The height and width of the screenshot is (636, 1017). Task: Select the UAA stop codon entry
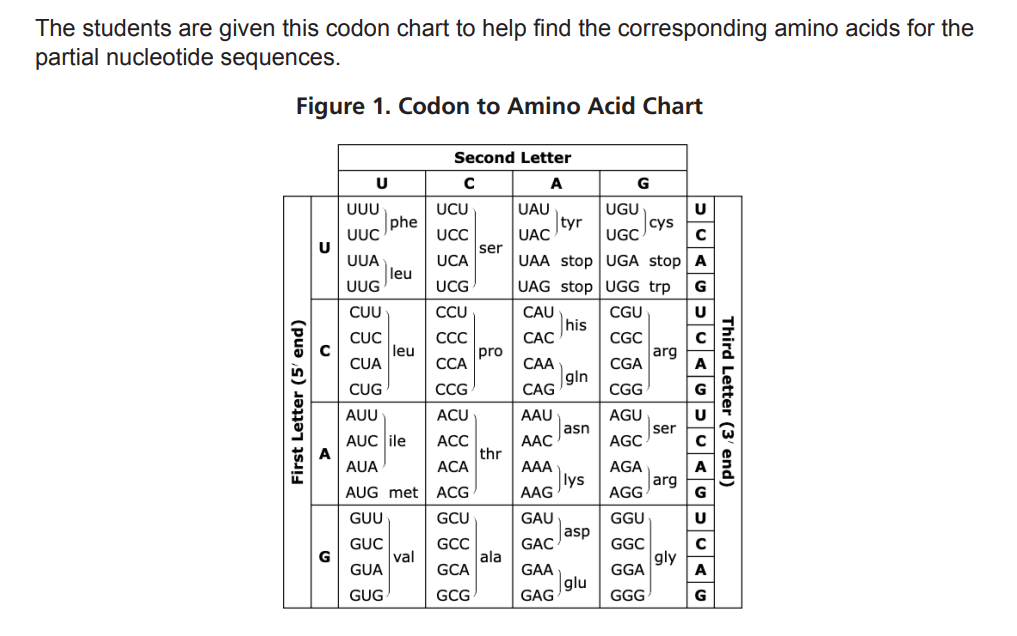tap(555, 261)
